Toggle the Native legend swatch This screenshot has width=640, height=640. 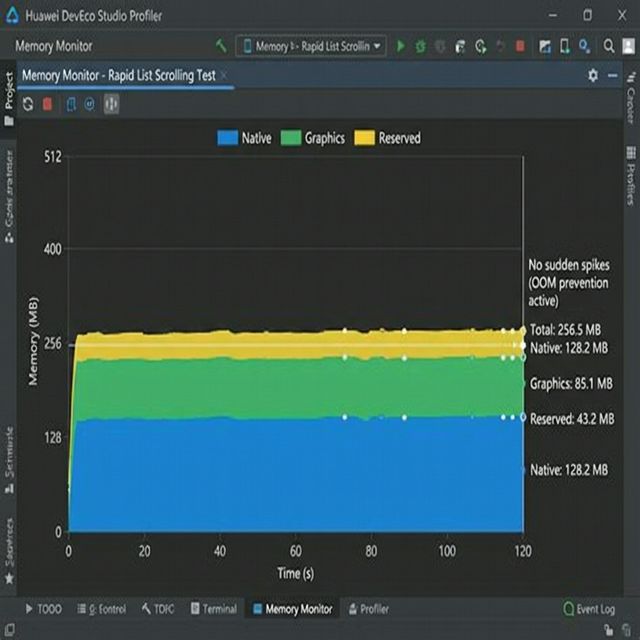click(x=228, y=138)
